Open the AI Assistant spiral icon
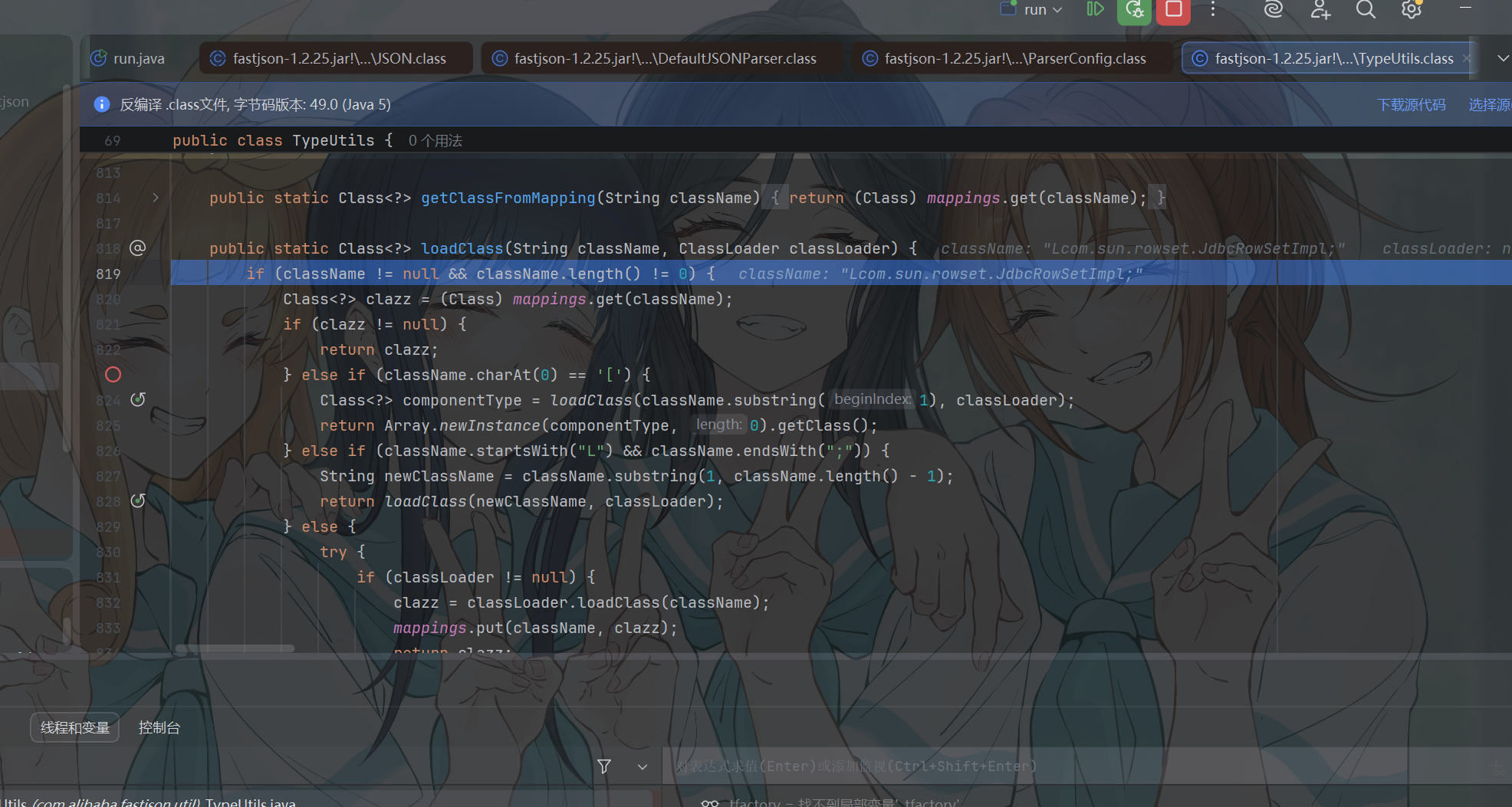The width and height of the screenshot is (1512, 807). [x=1274, y=9]
